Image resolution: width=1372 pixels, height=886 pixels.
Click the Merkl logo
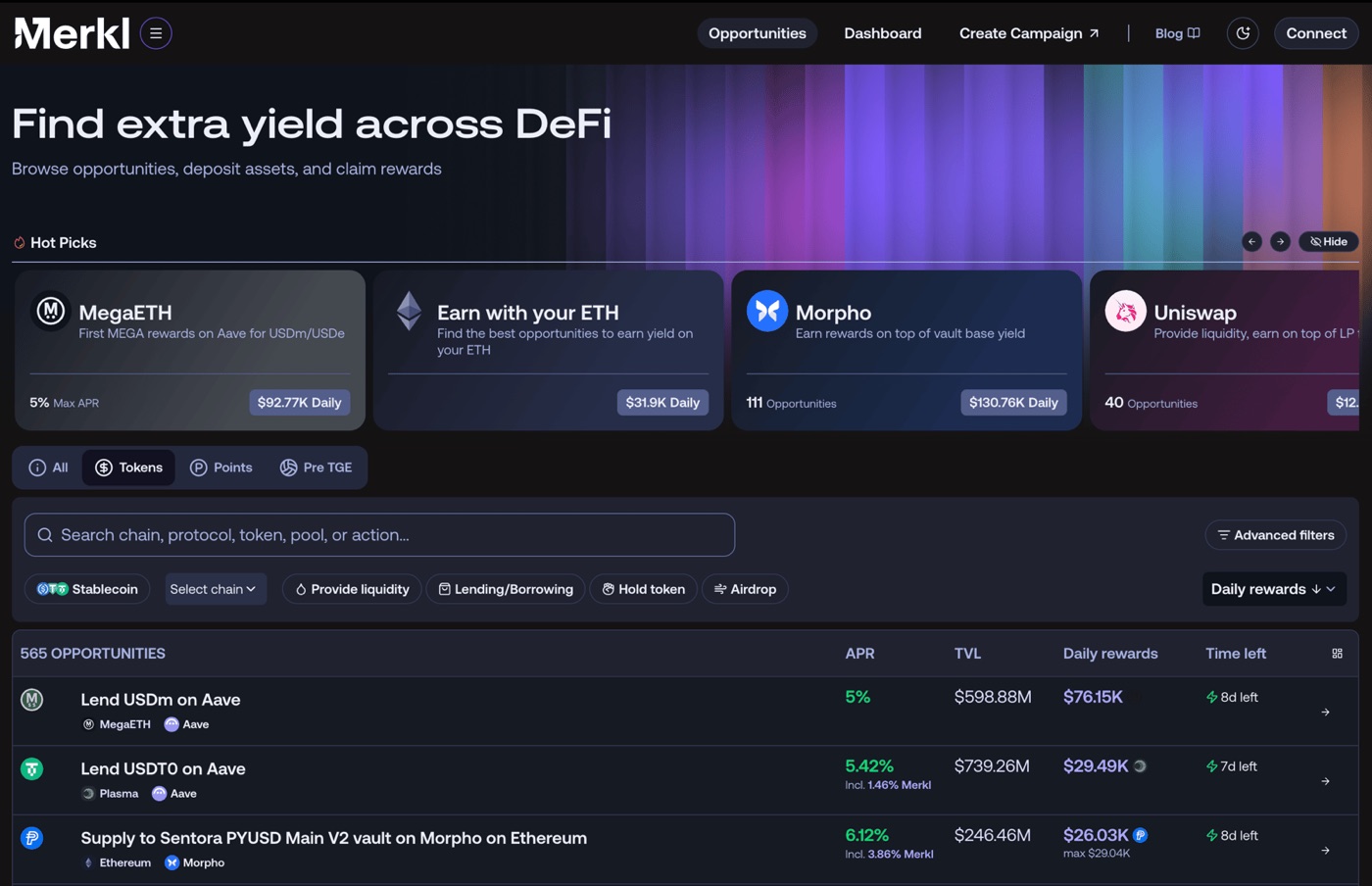click(72, 33)
